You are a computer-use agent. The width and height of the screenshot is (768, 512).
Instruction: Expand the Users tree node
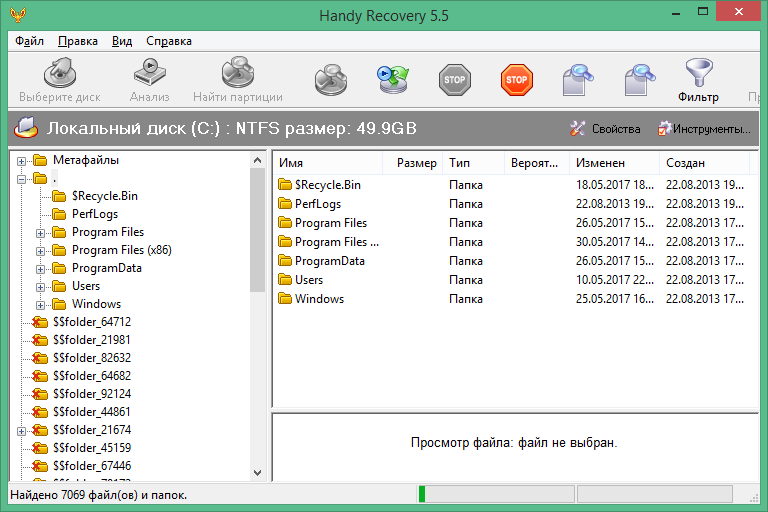[41, 287]
